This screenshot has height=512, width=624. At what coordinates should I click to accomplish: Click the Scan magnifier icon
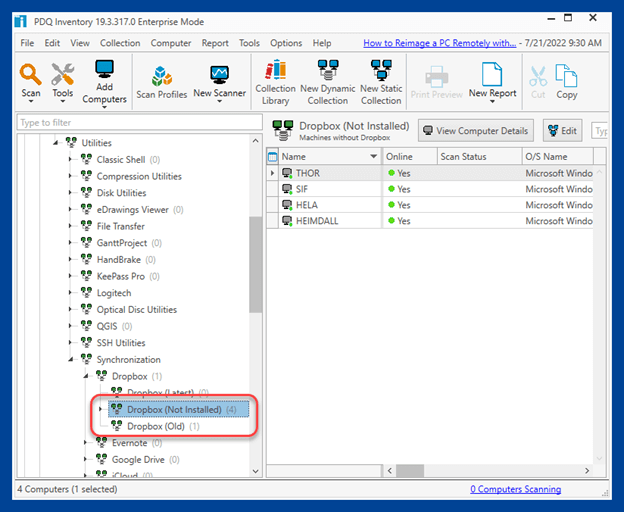tap(31, 74)
